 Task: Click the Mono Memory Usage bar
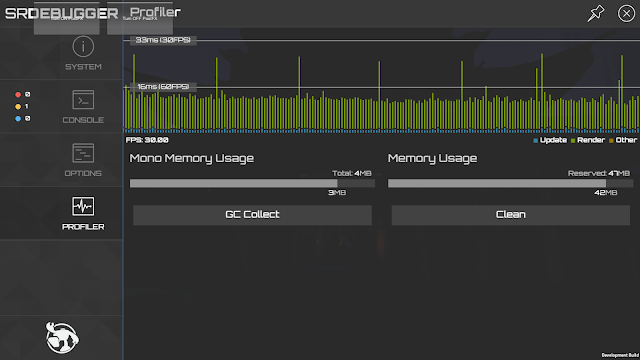coord(252,184)
